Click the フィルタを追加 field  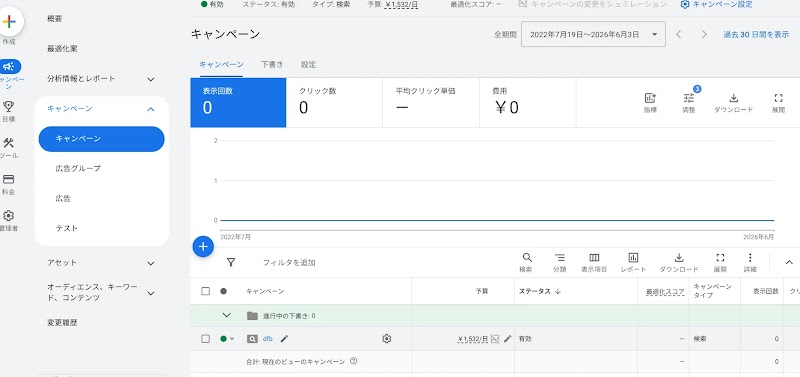pos(289,263)
